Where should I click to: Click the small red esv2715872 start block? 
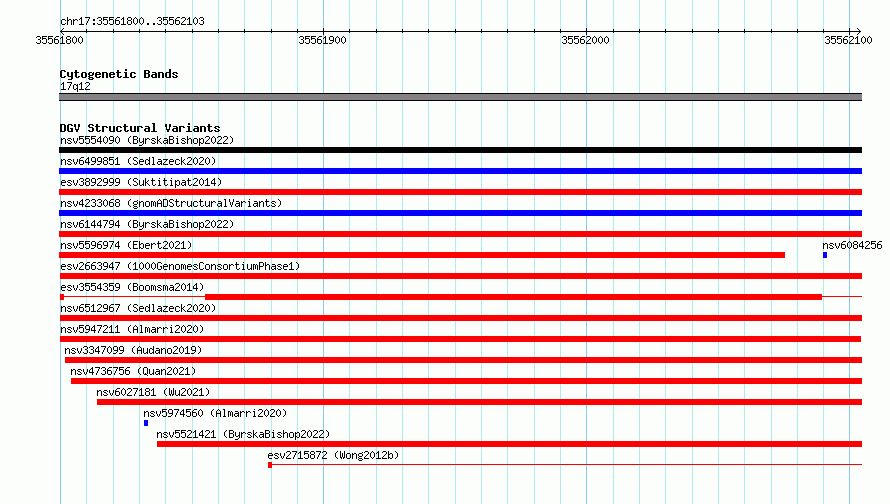pyautogui.click(x=270, y=465)
